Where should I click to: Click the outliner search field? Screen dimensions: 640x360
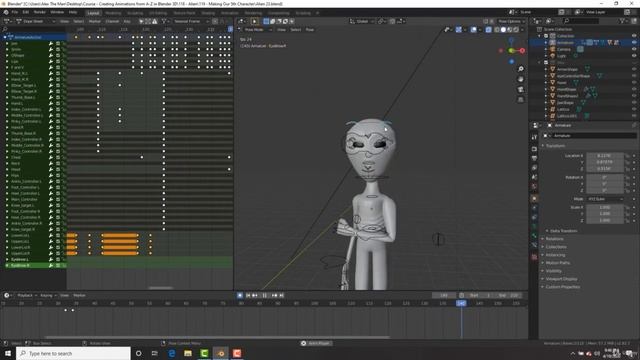(x=581, y=20)
